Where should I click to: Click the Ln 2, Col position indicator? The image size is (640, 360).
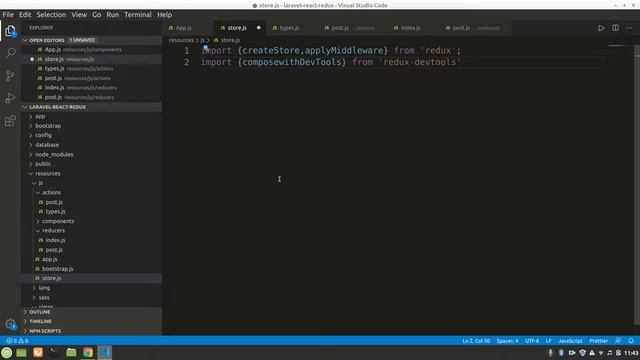coord(476,340)
